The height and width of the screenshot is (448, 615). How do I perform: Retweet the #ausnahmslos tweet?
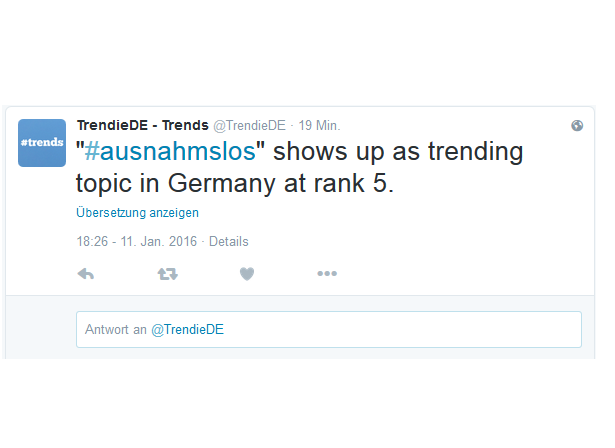click(x=167, y=273)
